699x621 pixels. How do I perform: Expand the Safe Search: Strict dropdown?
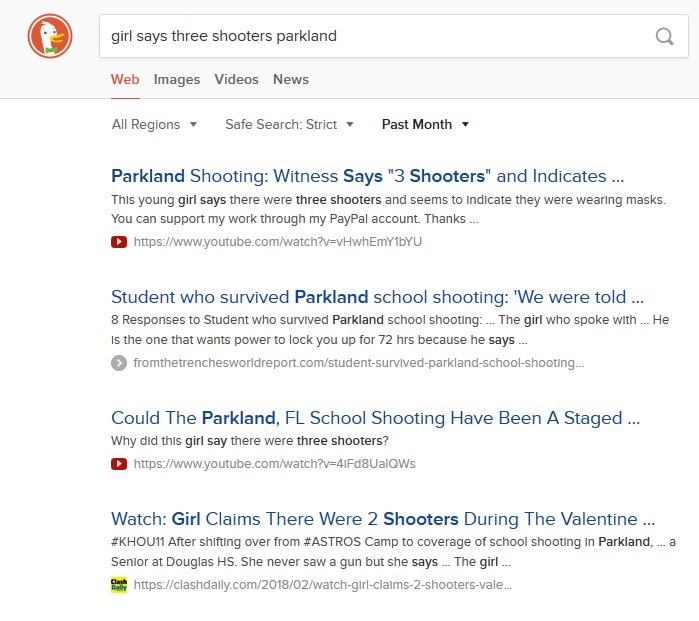[289, 124]
